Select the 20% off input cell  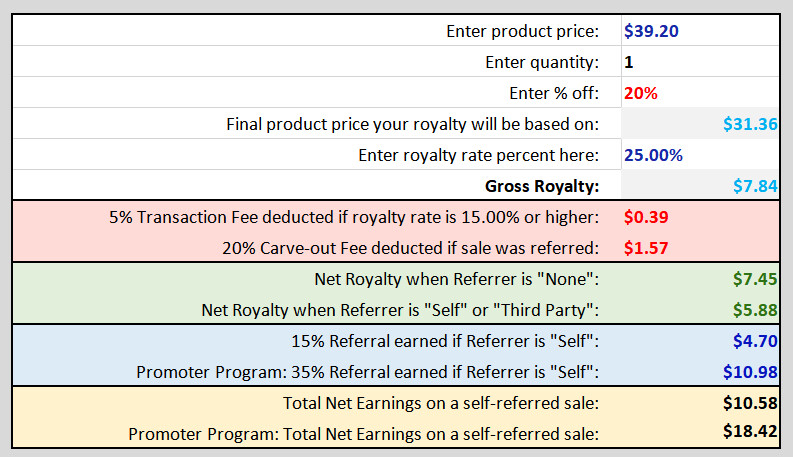click(700, 93)
